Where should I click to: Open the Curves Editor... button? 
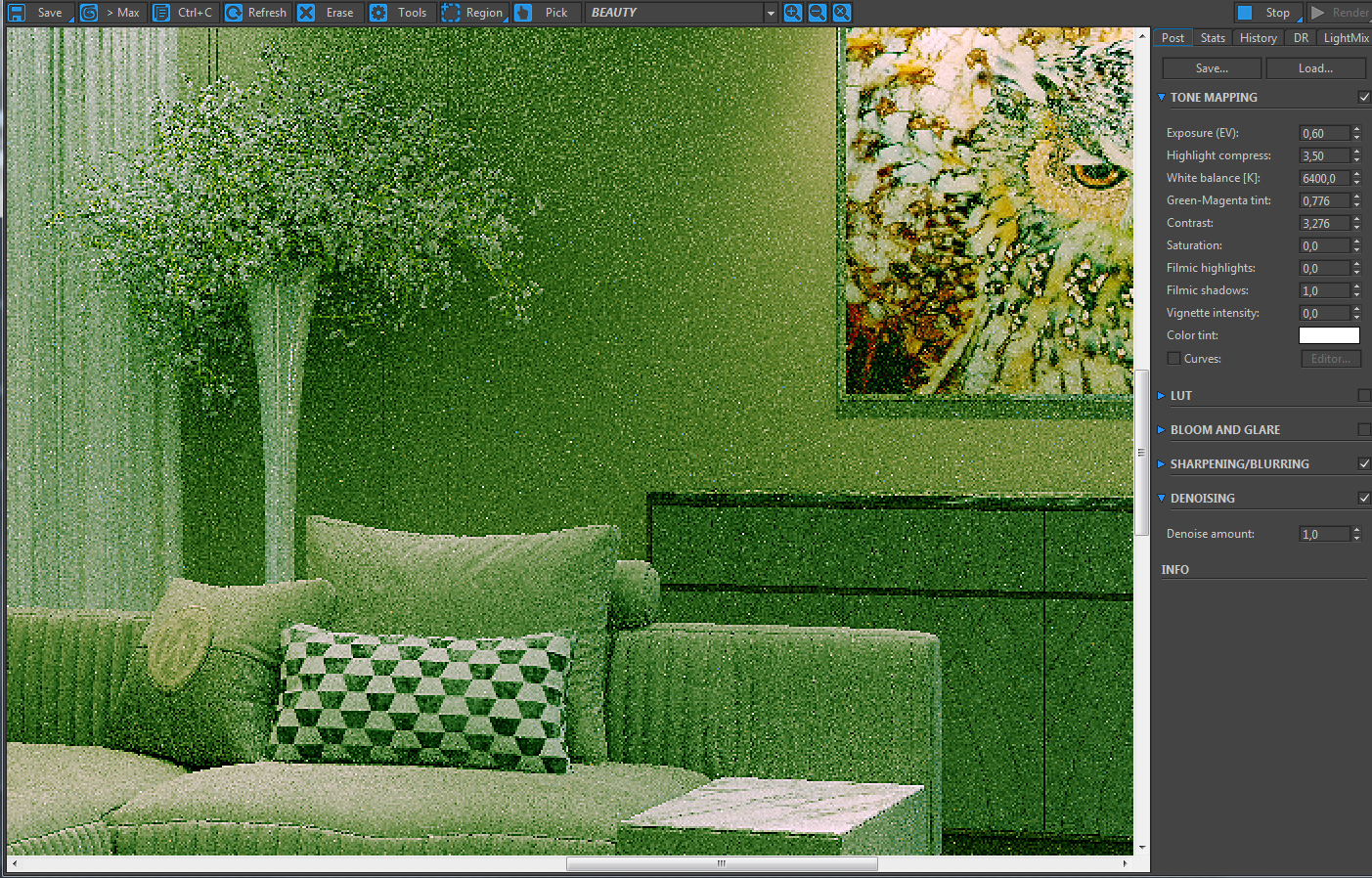point(1331,359)
